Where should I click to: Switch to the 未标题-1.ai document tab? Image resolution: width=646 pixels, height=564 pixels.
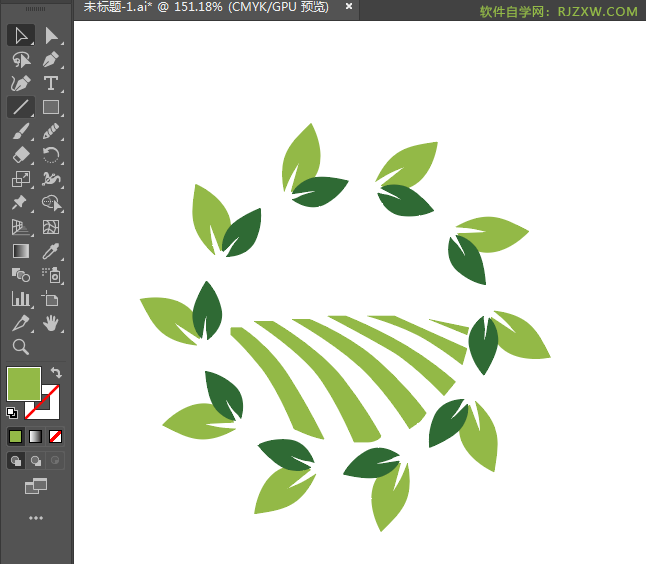point(206,7)
